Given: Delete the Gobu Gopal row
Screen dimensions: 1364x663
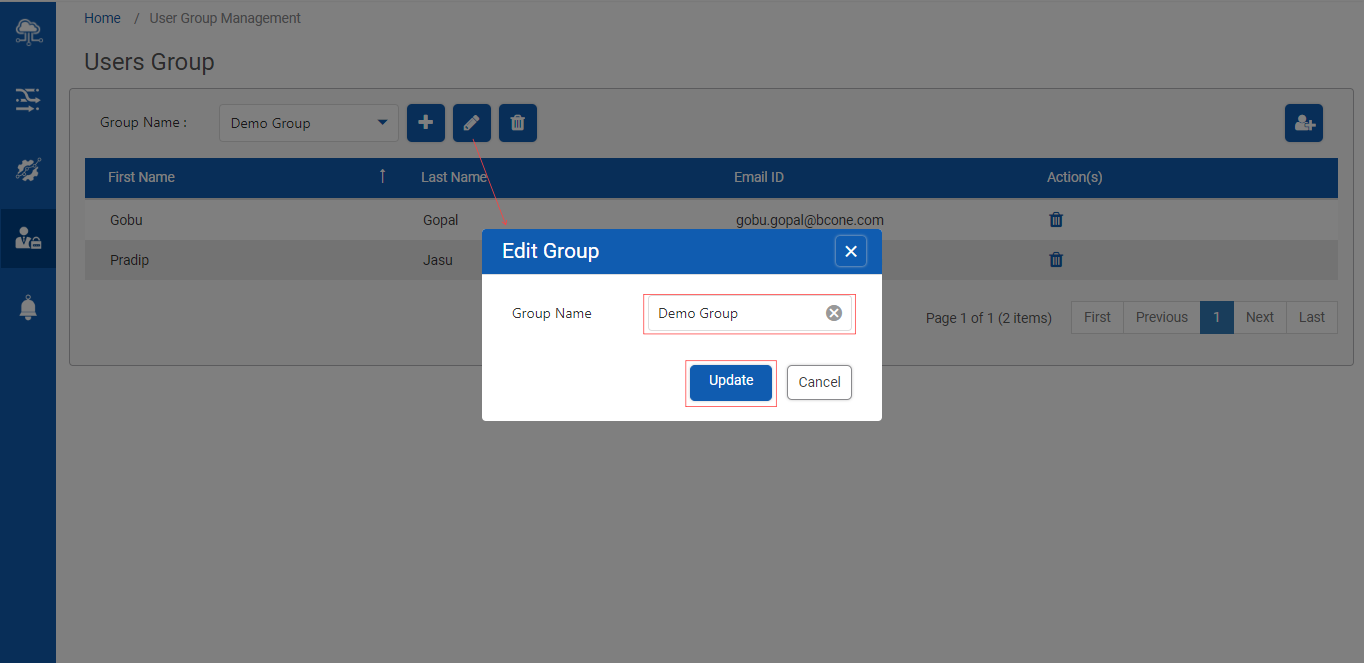Looking at the screenshot, I should 1056,220.
